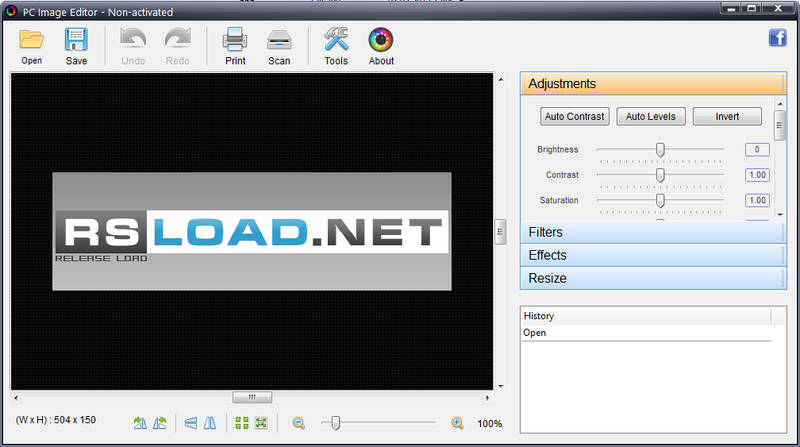Expand the Resize panel
Image resolution: width=800 pixels, height=447 pixels.
[653, 278]
